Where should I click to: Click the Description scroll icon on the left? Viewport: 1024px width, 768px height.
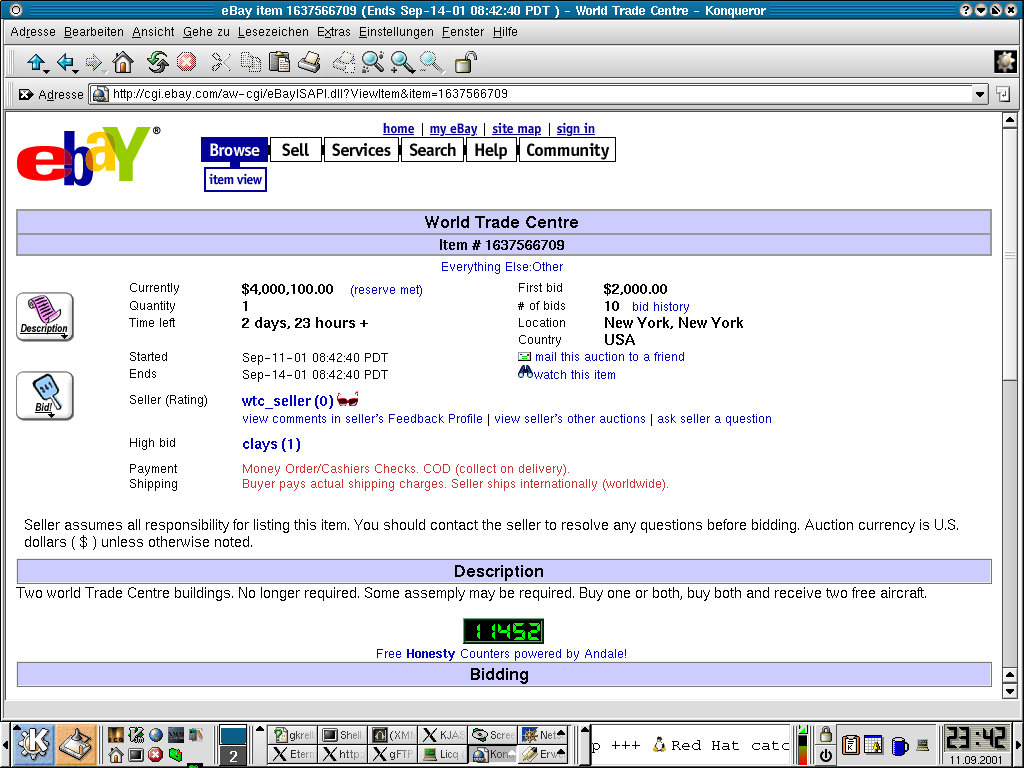coord(44,317)
